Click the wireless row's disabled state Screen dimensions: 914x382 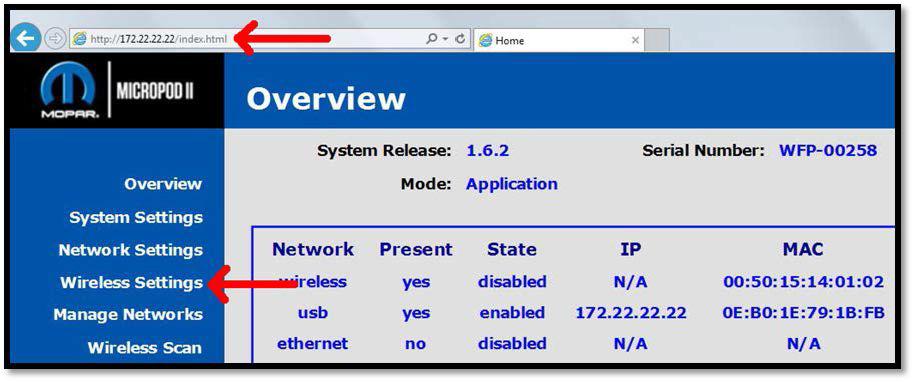(x=512, y=282)
